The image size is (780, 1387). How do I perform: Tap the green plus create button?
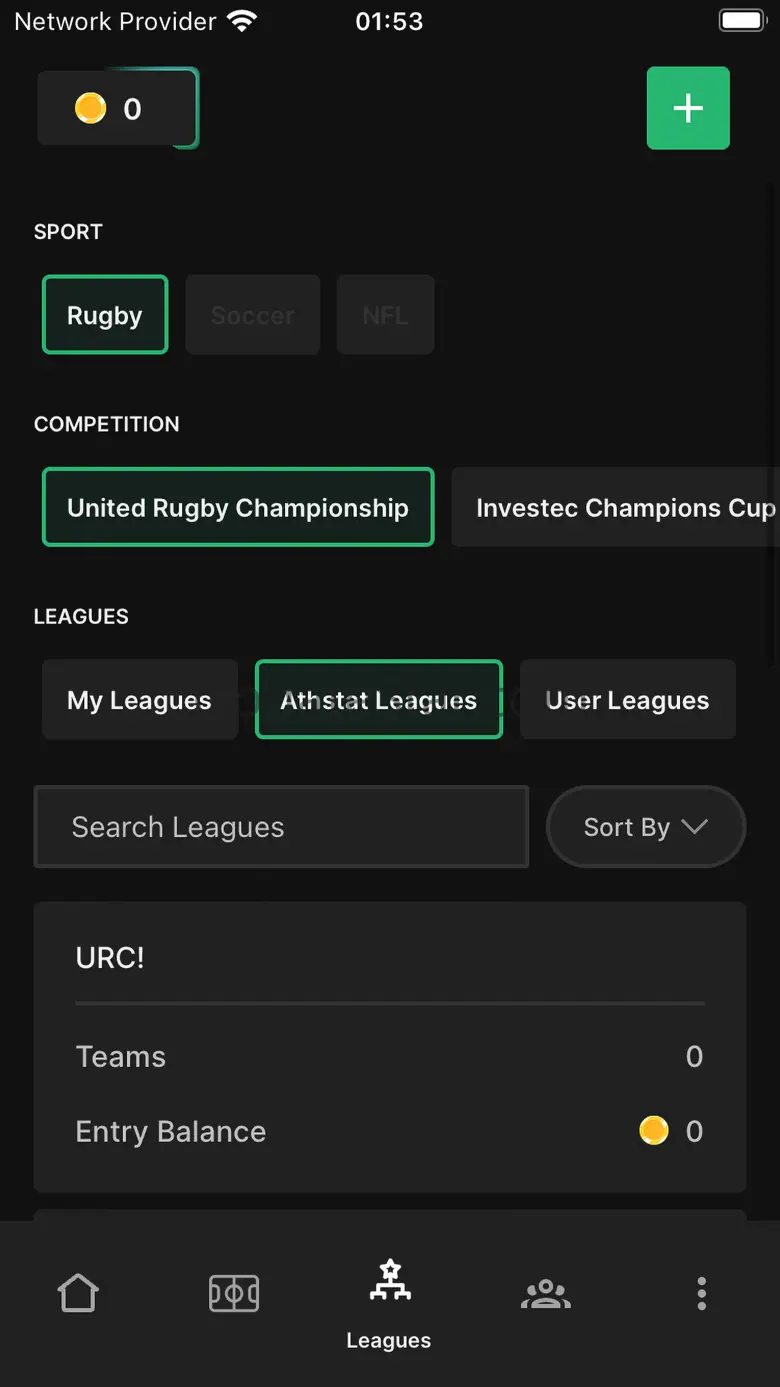688,108
